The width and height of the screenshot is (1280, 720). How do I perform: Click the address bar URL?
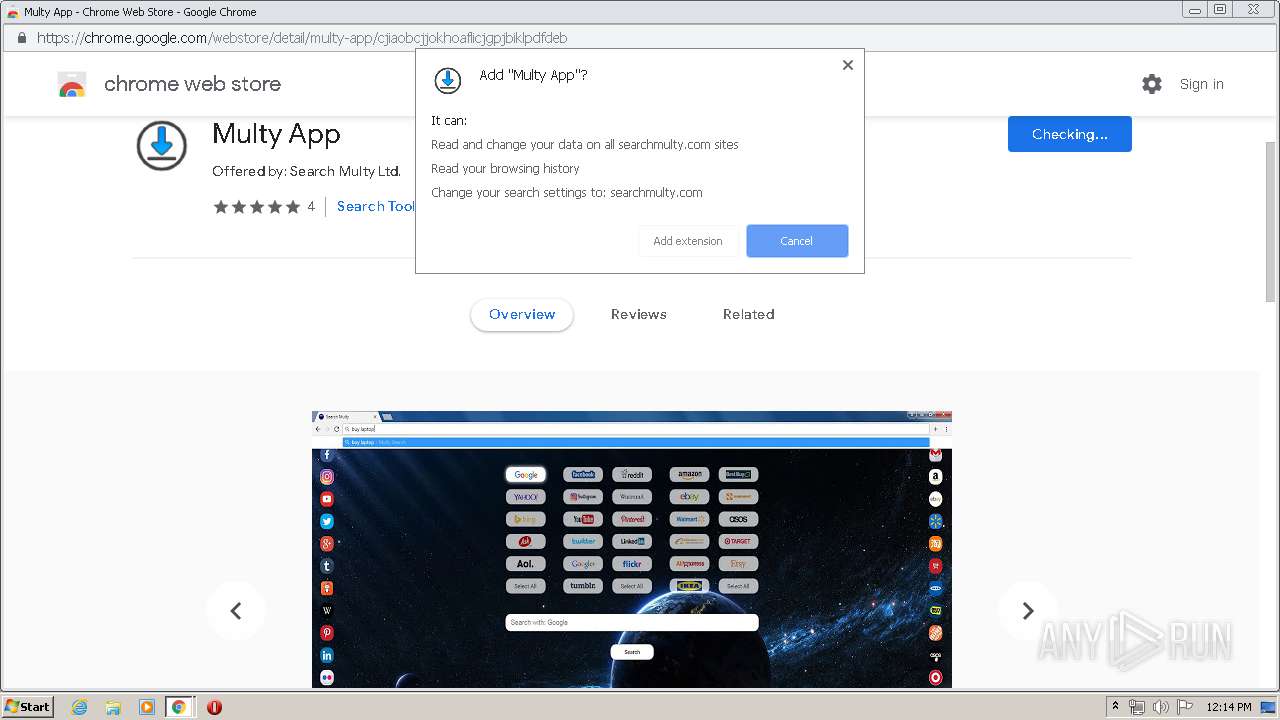point(302,38)
